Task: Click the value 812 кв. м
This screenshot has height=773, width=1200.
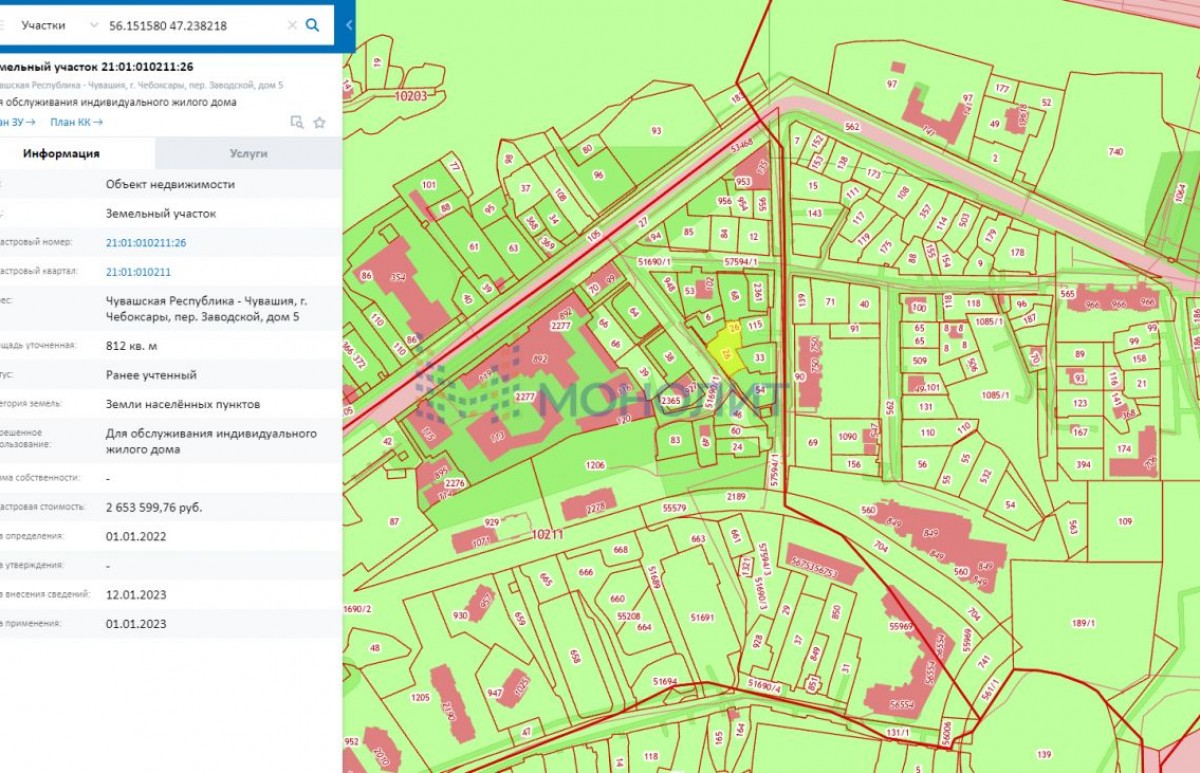Action: (131, 346)
